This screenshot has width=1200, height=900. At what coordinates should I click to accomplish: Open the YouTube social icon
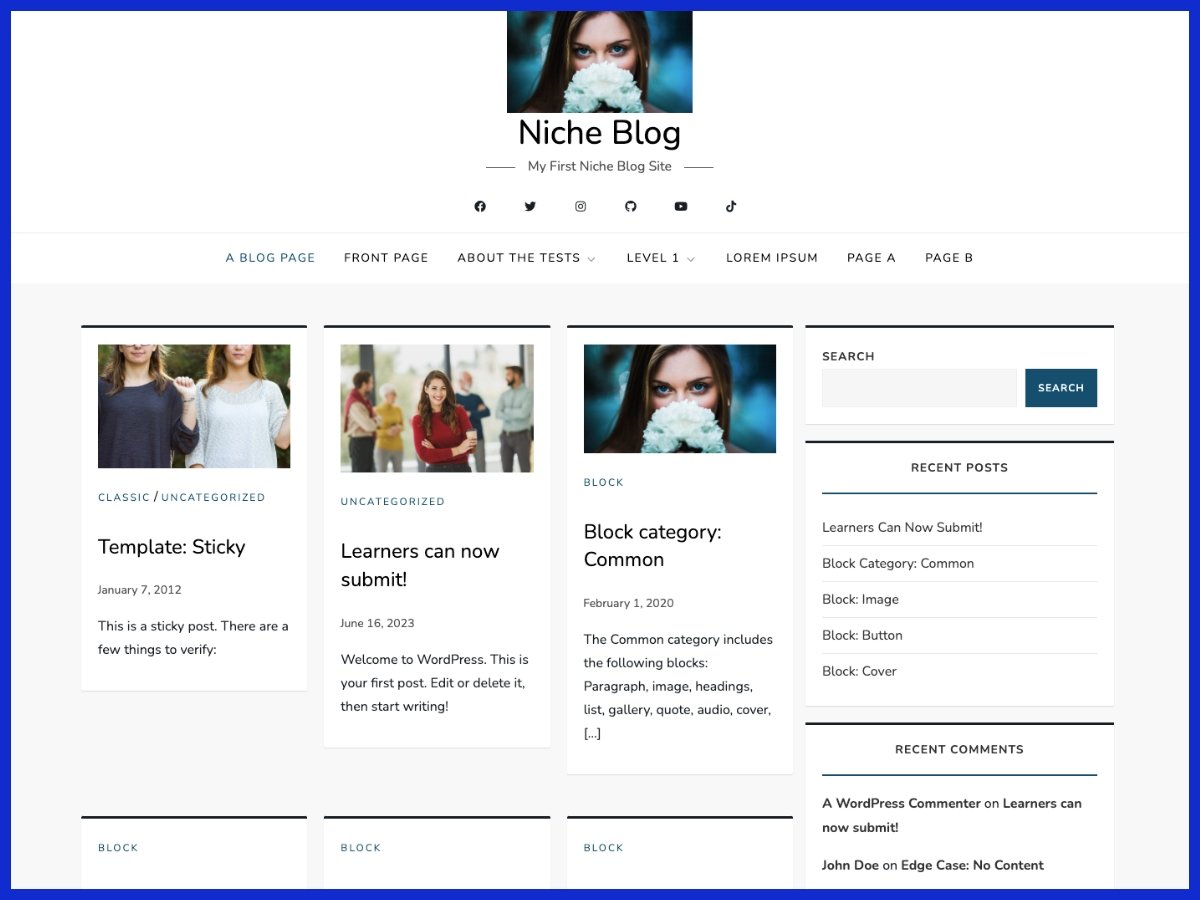pos(681,207)
